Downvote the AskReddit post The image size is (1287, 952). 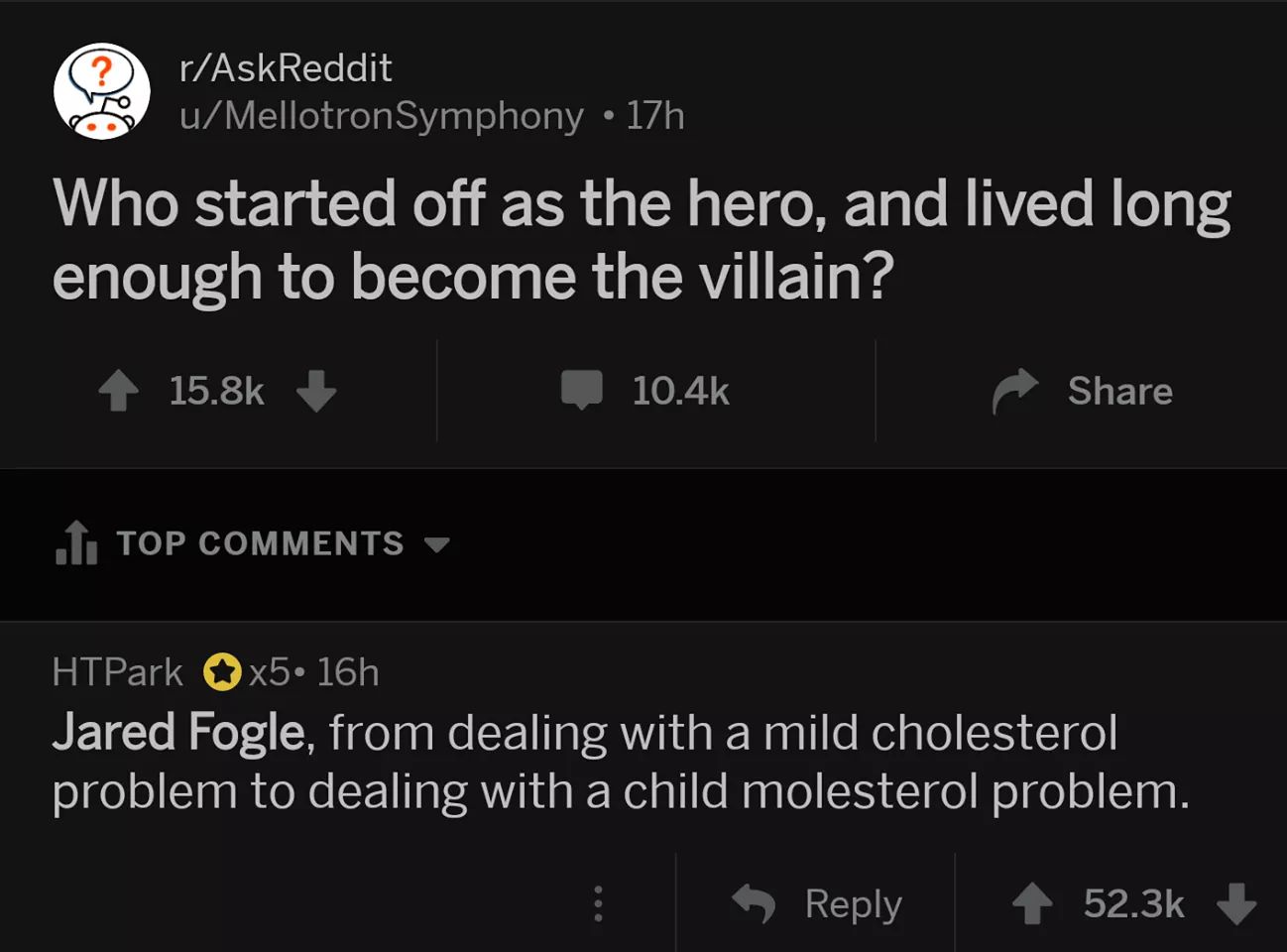[316, 391]
